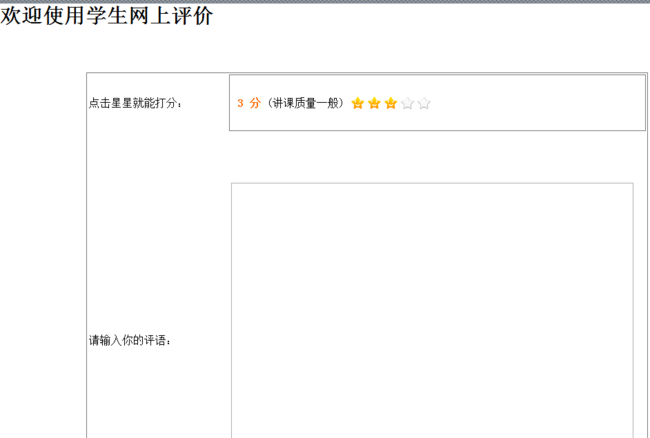
Task: Select the third gold star
Action: tap(390, 103)
